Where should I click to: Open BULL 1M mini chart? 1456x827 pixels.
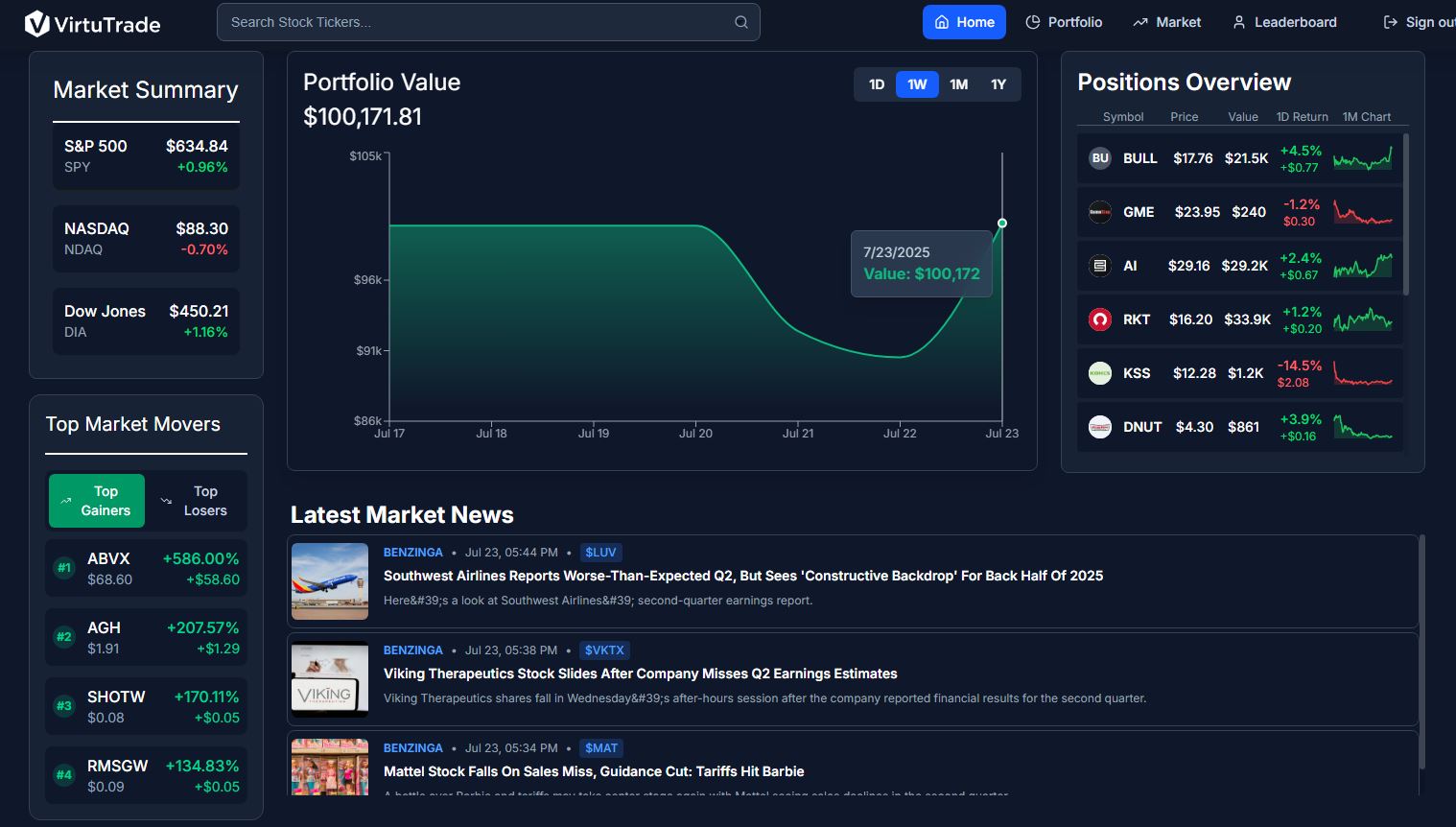click(x=1363, y=158)
